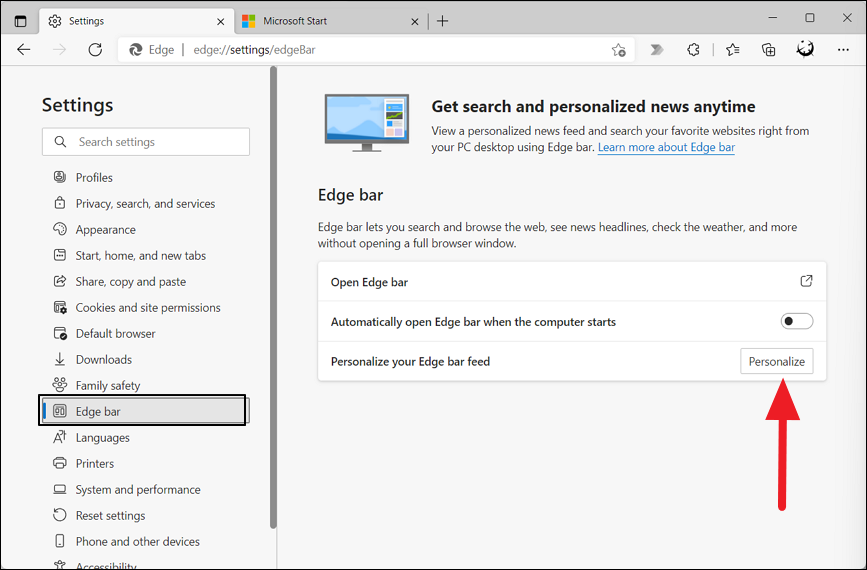867x570 pixels.
Task: Open Cookies and site permissions settings
Action: point(147,307)
